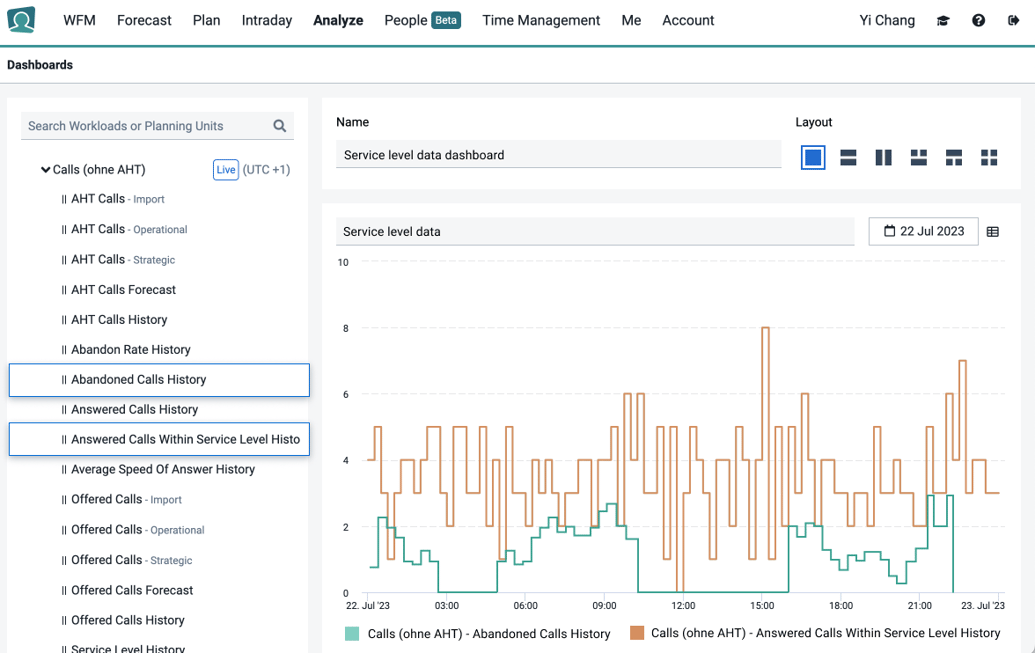Open the Time Management menu
This screenshot has width=1035, height=653.
pyautogui.click(x=541, y=20)
